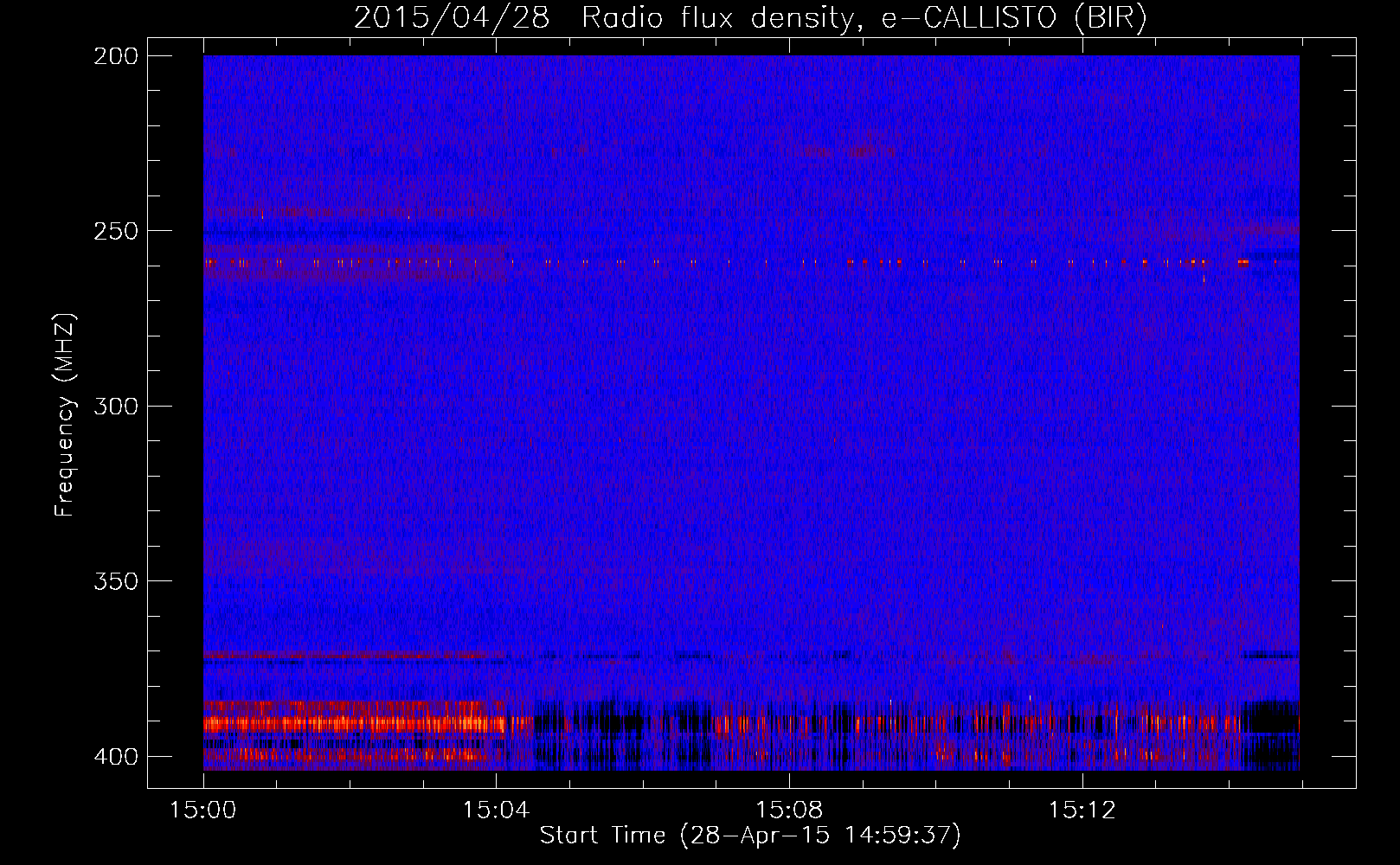The image size is (1400, 865).
Task: Click the 15:08 time tick label
Action: tap(789, 811)
